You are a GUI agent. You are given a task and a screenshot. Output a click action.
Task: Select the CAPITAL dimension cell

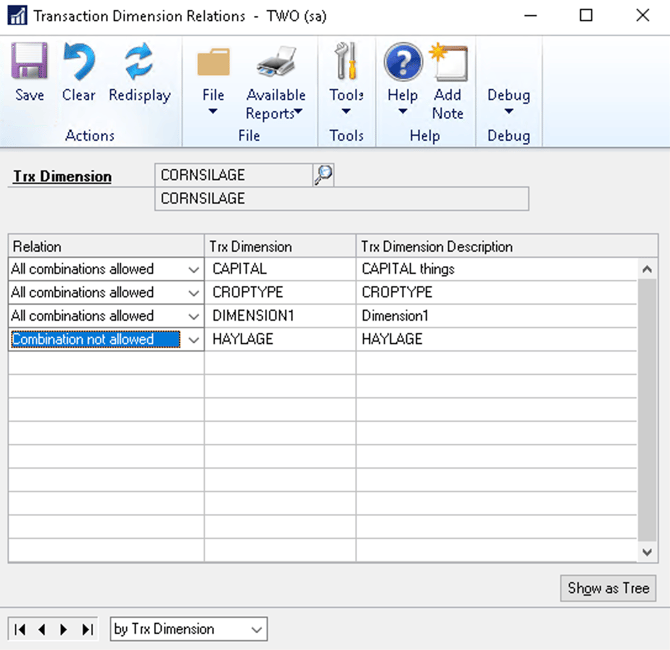coord(280,269)
